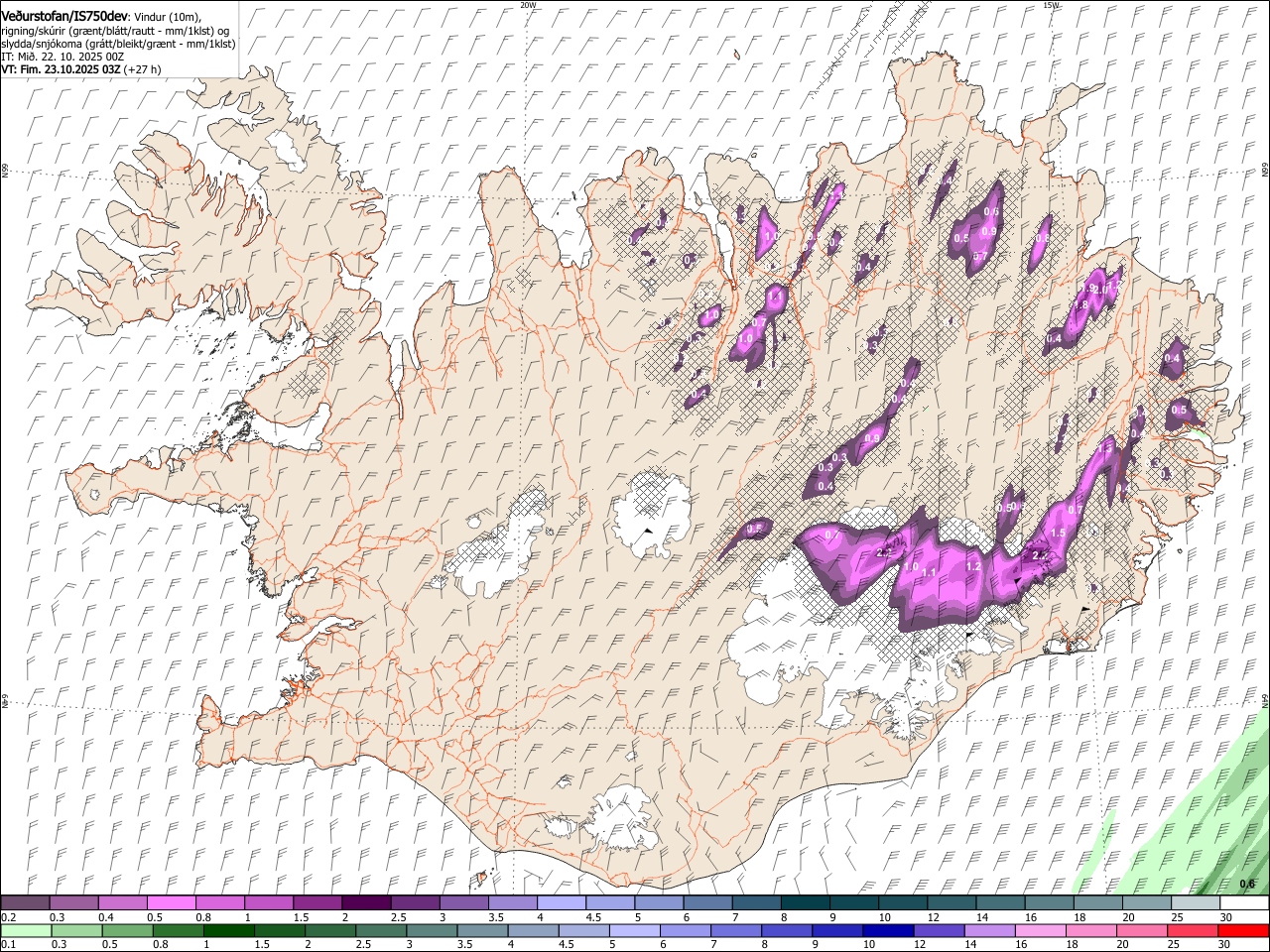This screenshot has width=1270, height=952.
Task: Click the '20W' longitude label at top
Action: tap(529, 5)
